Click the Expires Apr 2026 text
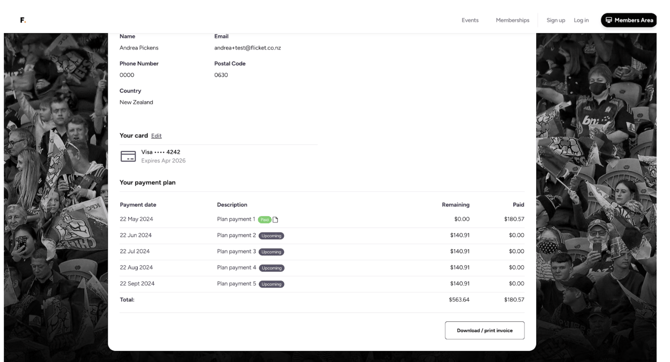Screen dimensions: 670x362 click(163, 161)
